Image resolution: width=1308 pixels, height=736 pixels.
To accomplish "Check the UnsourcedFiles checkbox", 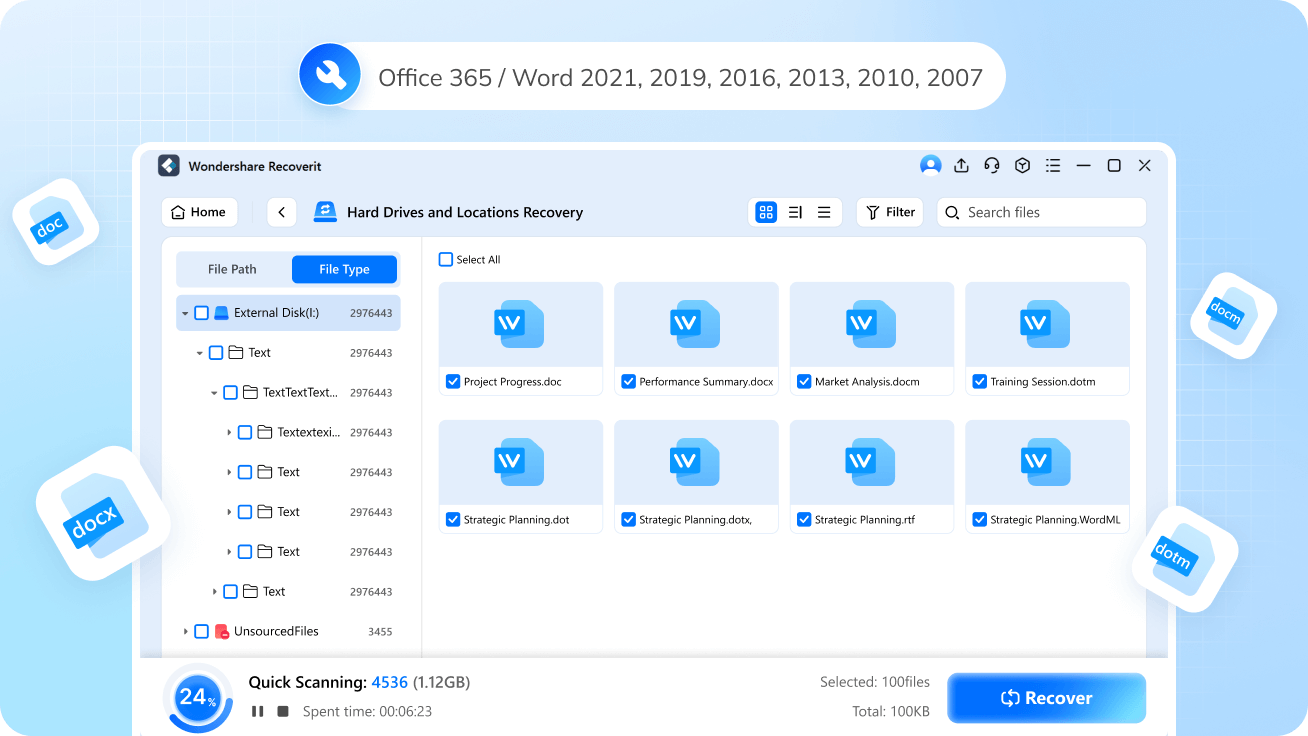I will [201, 632].
